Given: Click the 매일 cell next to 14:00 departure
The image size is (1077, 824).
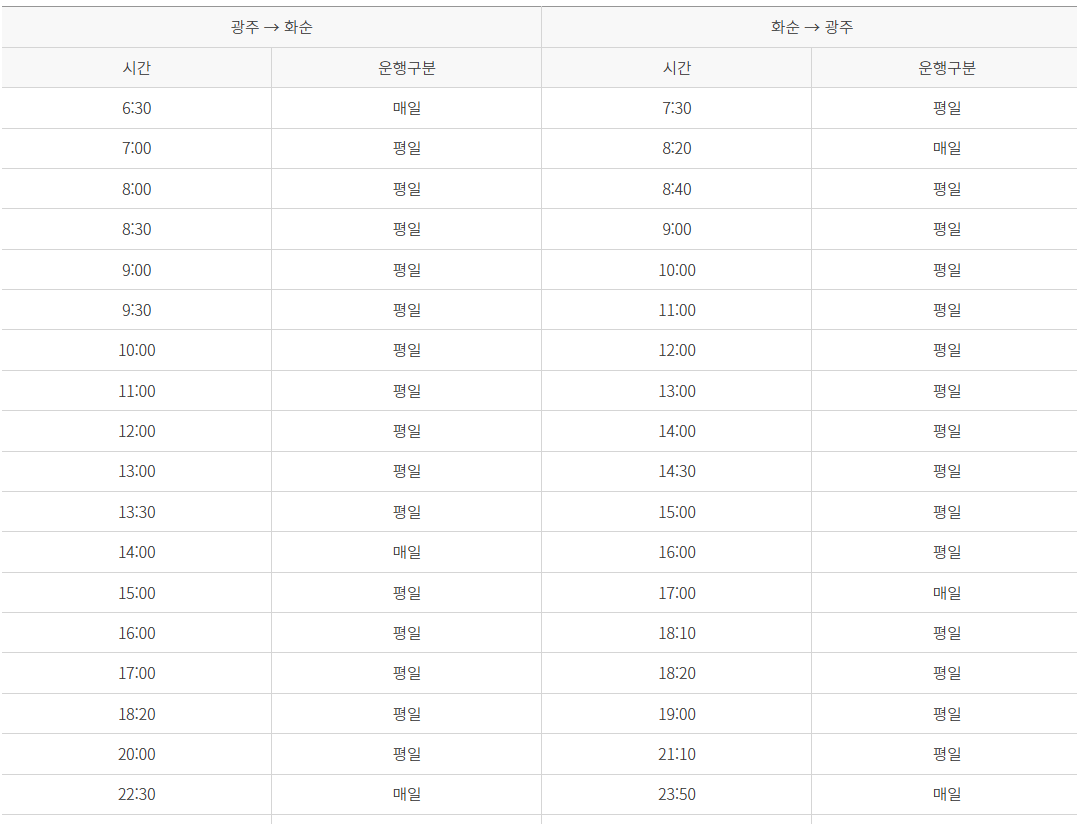Looking at the screenshot, I should [405, 551].
